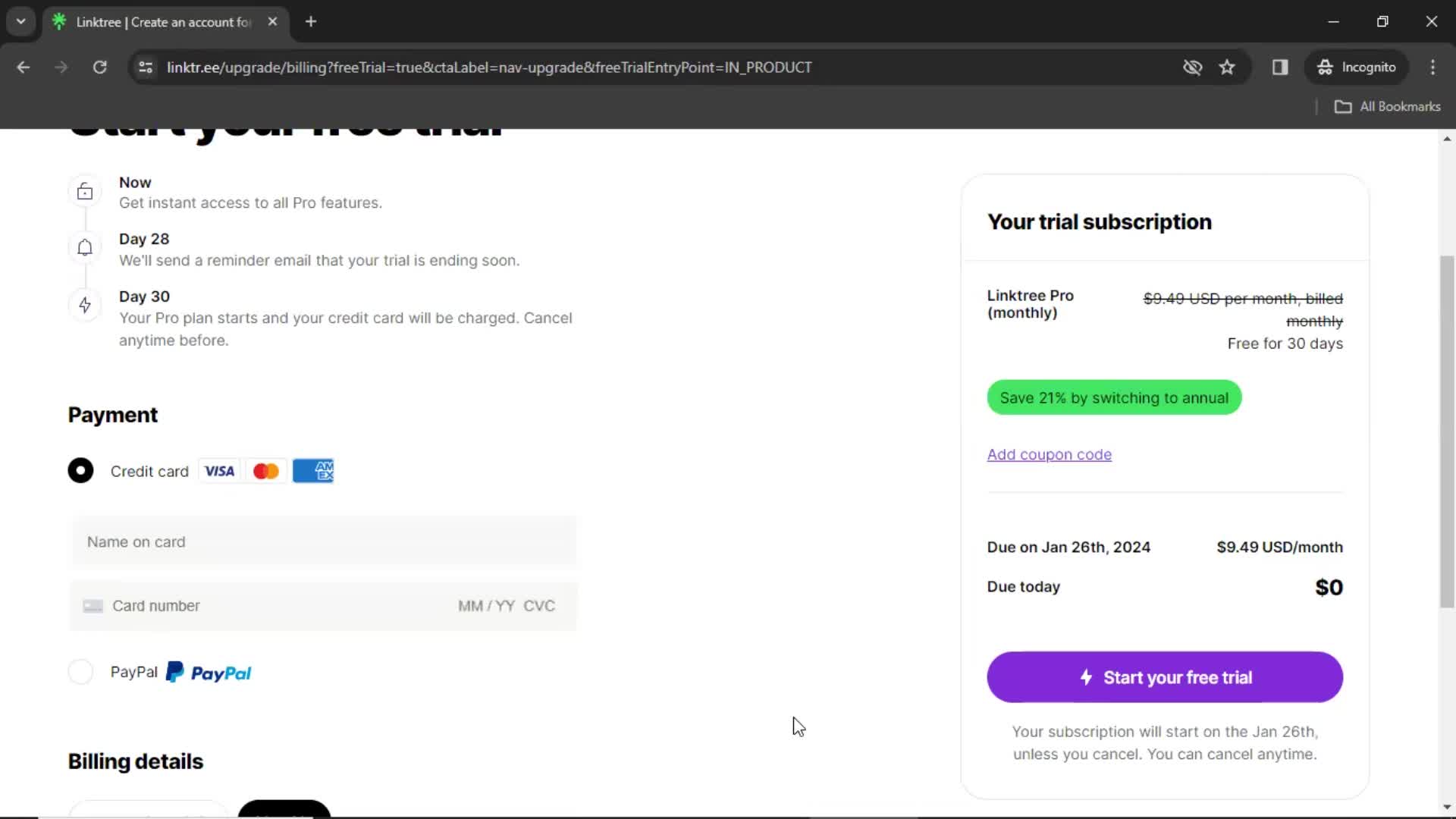This screenshot has height=819, width=1456.
Task: Open the new tab button
Action: [311, 22]
